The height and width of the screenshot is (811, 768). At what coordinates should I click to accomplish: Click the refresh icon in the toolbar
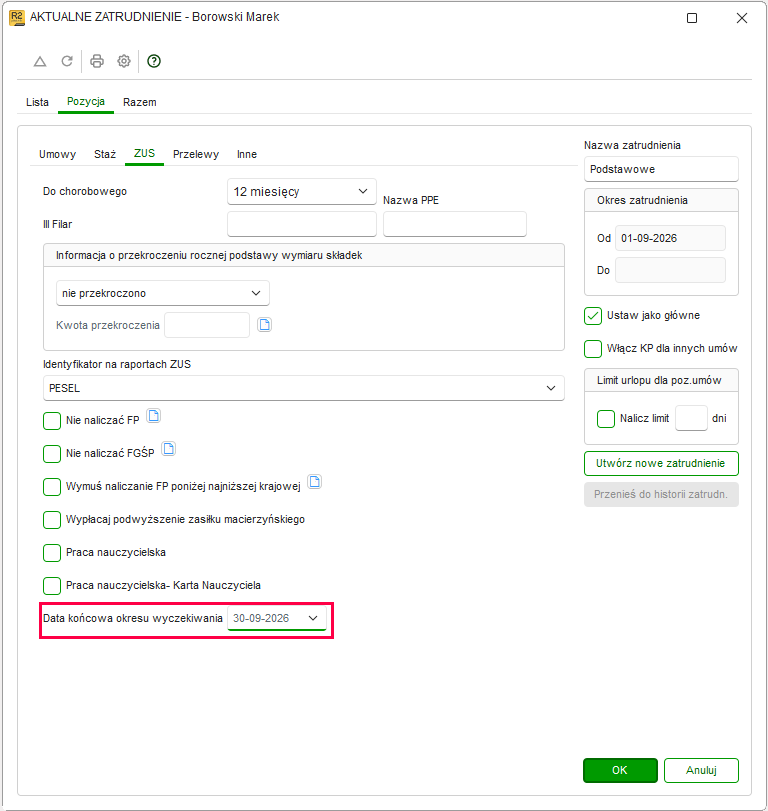pos(67,61)
